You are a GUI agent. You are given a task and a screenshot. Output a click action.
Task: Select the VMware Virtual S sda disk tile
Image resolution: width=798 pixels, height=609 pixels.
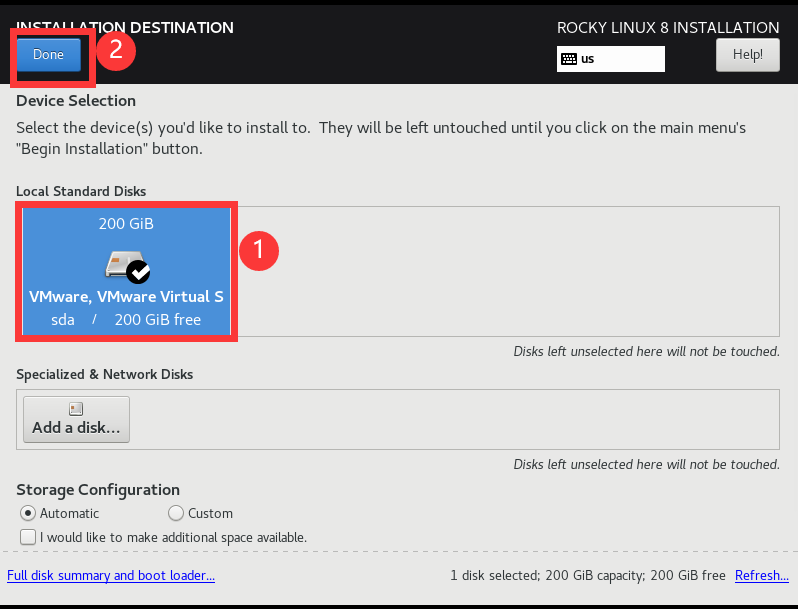click(126, 272)
